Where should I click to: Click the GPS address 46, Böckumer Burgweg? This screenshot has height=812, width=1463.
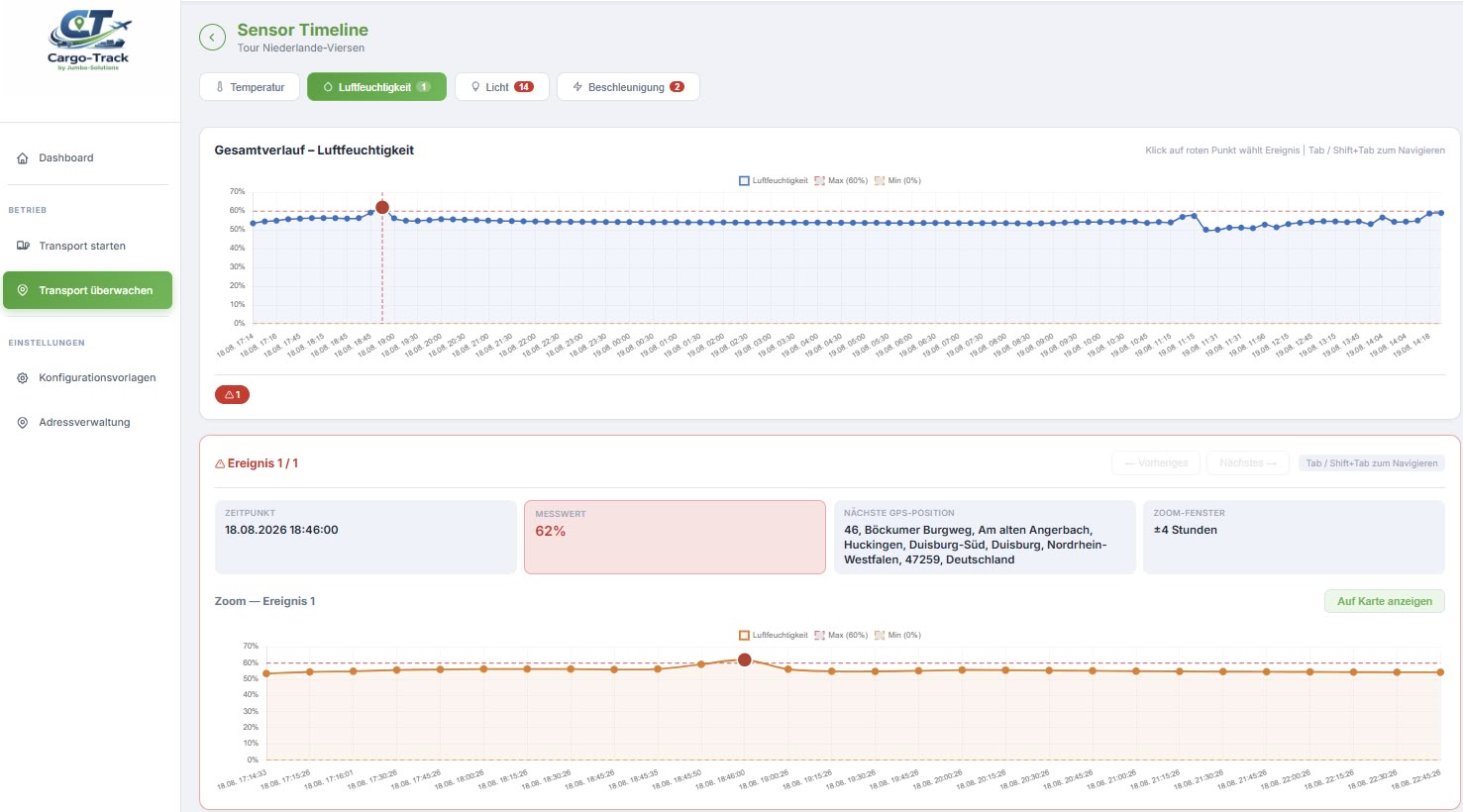pyautogui.click(x=975, y=545)
